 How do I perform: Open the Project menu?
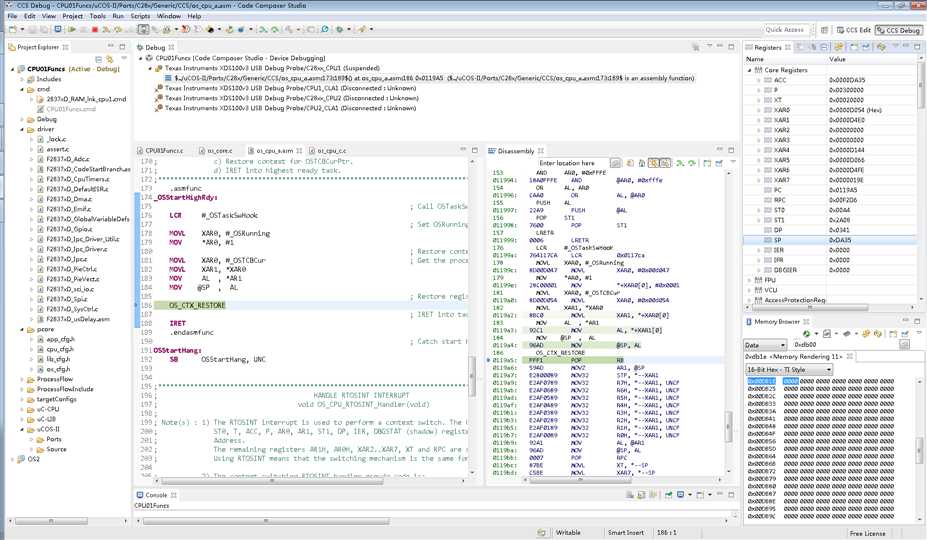point(73,16)
